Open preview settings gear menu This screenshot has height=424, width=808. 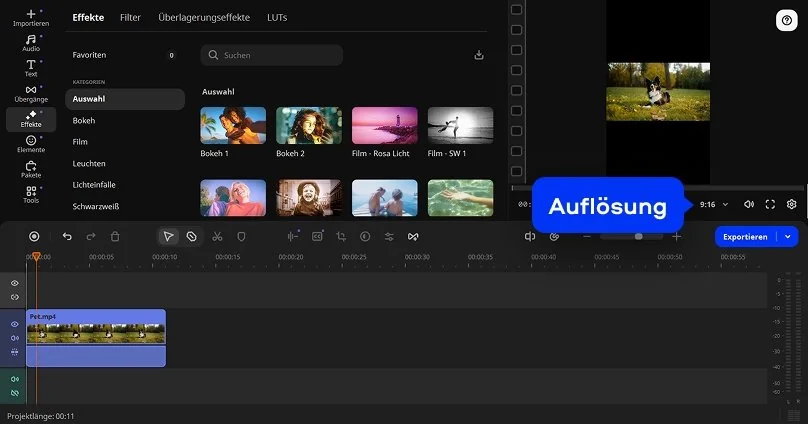[x=791, y=204]
